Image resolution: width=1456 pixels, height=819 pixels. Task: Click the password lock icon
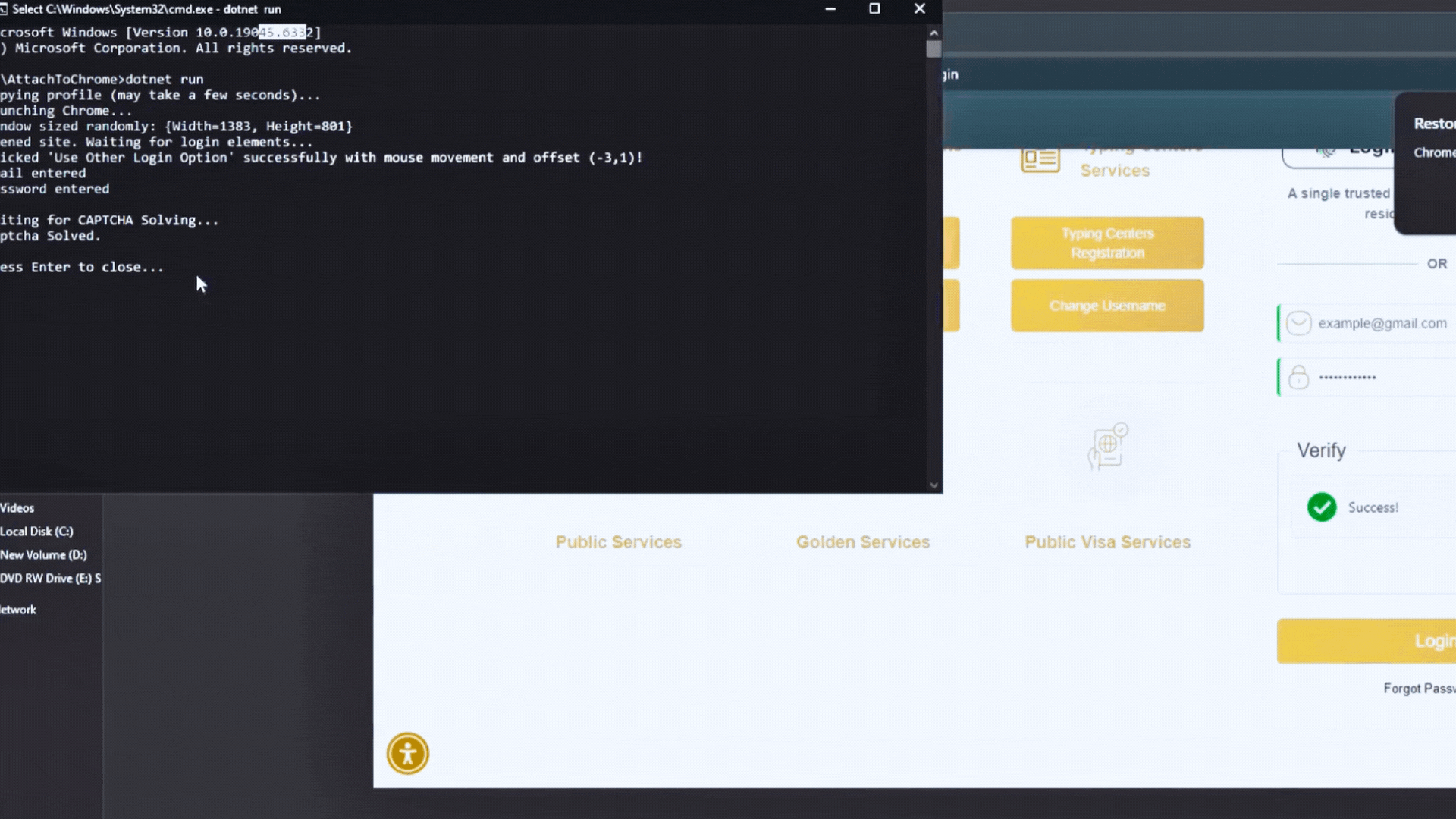pos(1298,377)
